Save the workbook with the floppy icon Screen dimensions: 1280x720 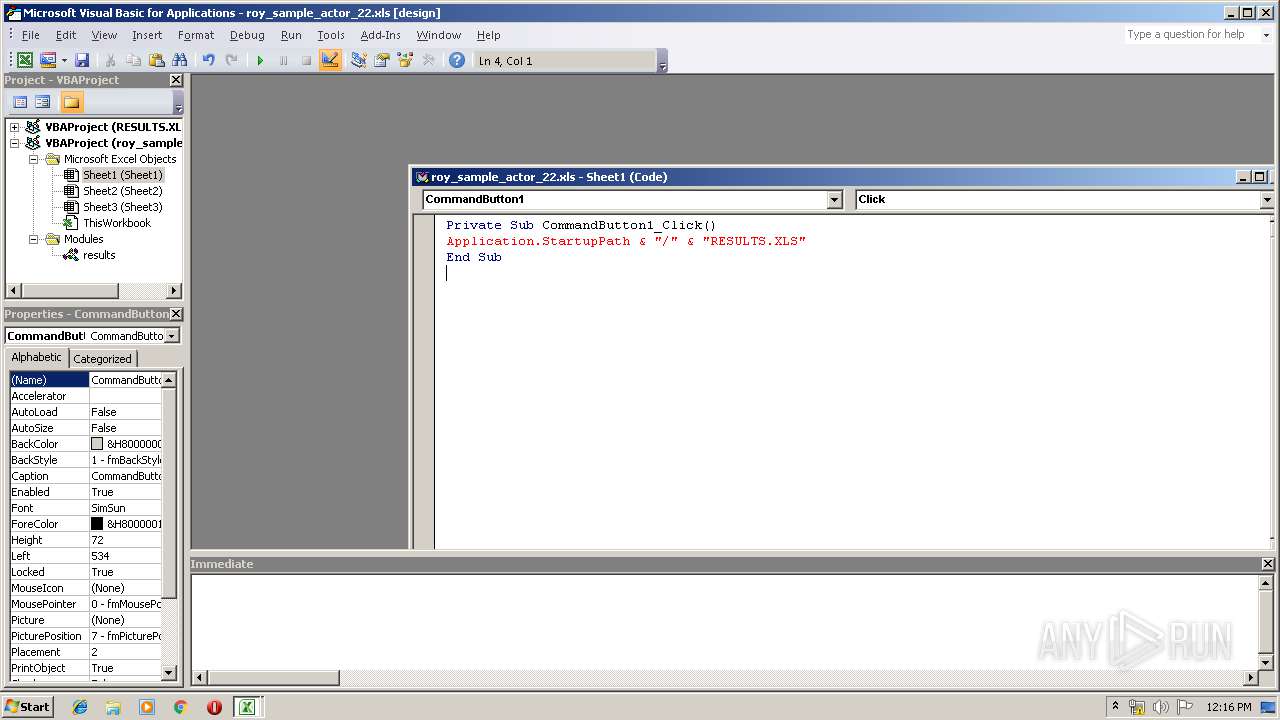tap(82, 60)
